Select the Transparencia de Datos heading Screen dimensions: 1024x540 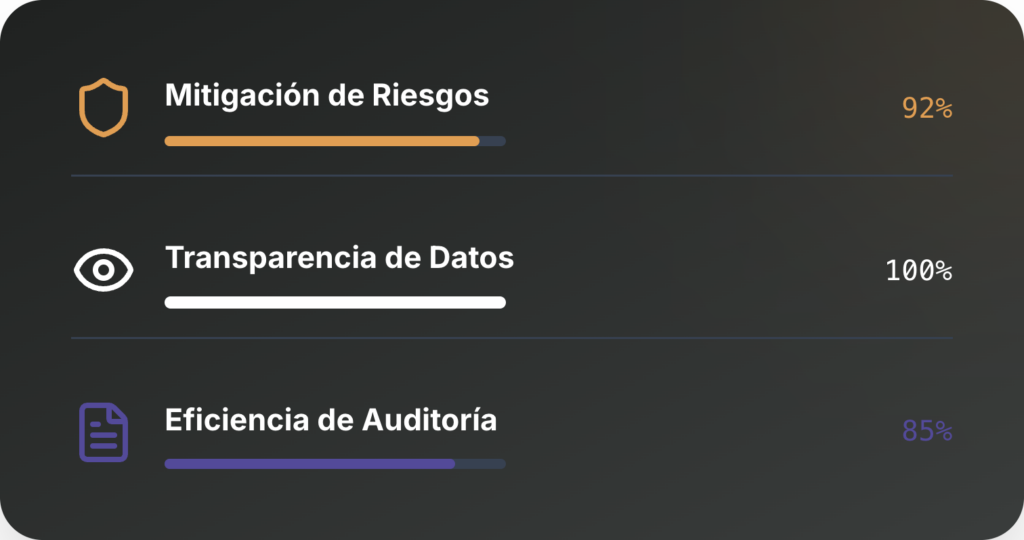coord(339,258)
